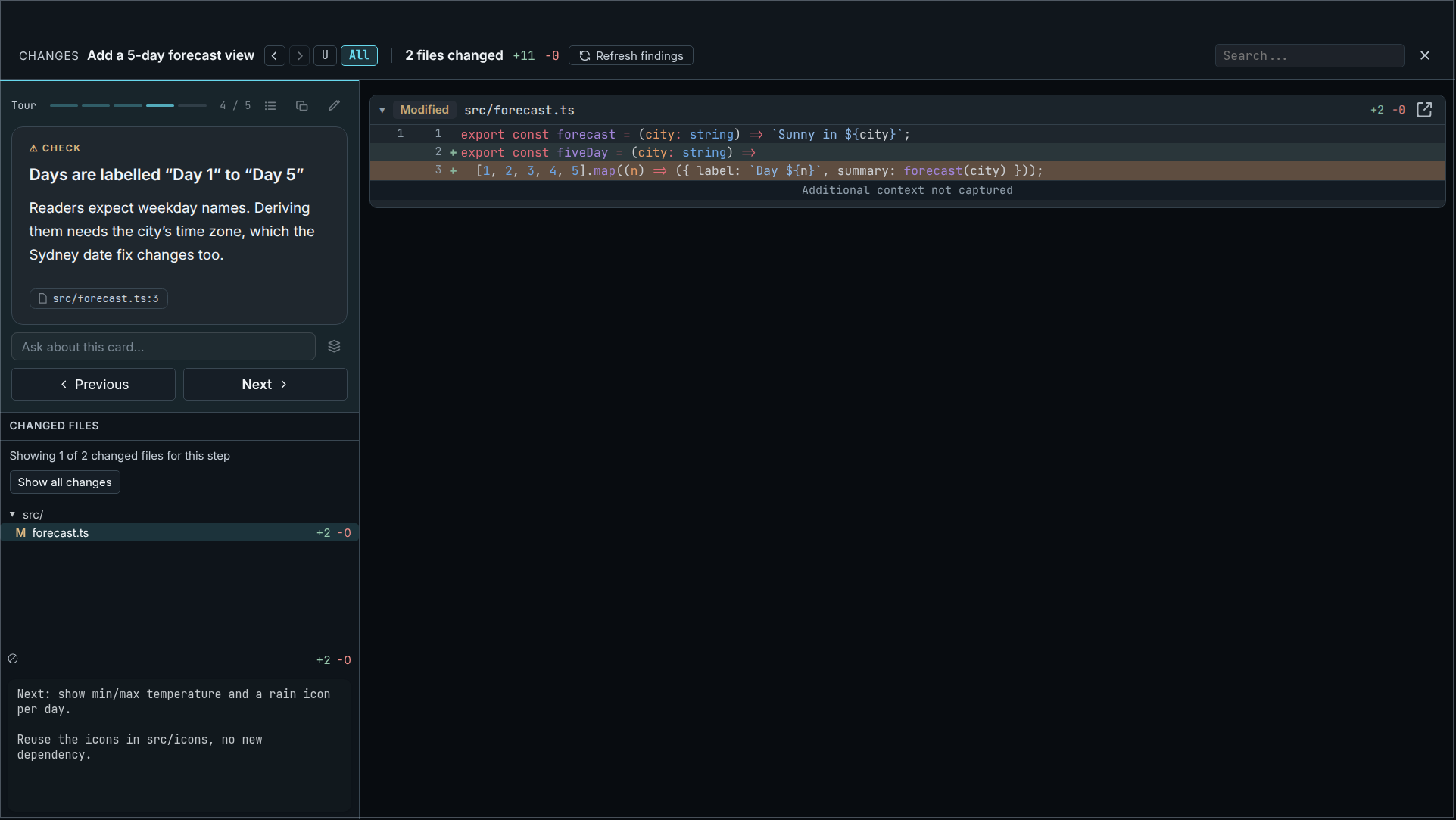
Task: Click the circle-slash icon above notes
Action: [13, 659]
